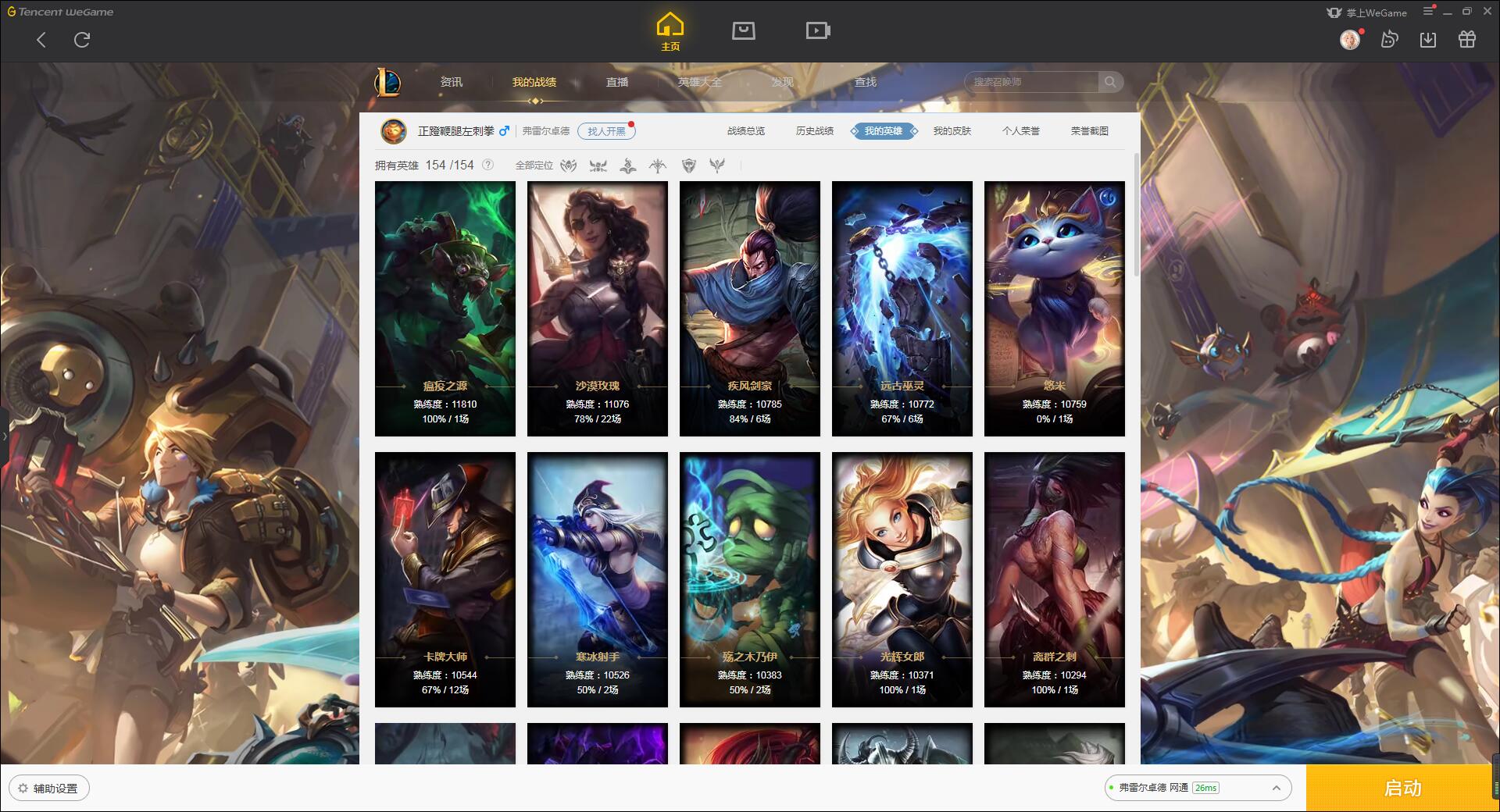Select the 我的英雄 sub-tab
1500x812 pixels.
click(884, 131)
